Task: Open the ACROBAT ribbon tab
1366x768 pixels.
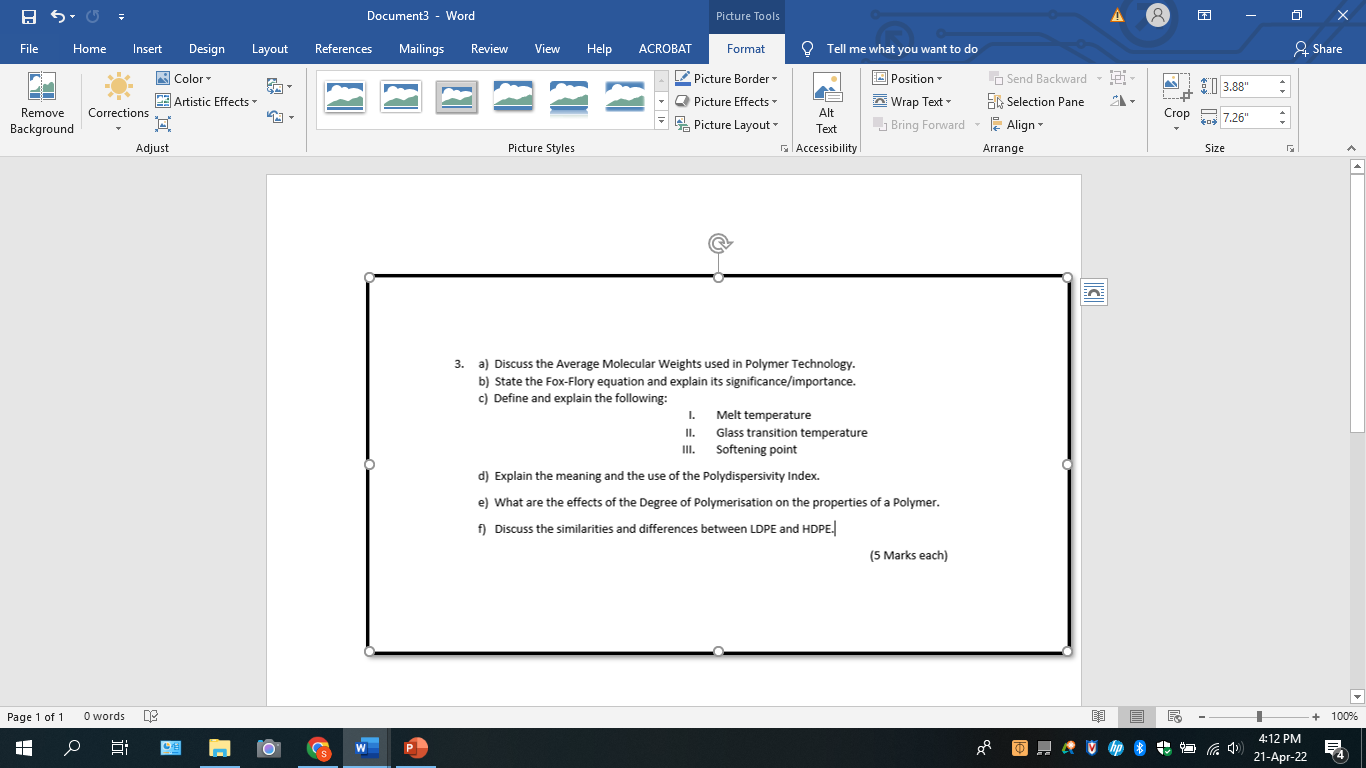Action: [x=665, y=48]
